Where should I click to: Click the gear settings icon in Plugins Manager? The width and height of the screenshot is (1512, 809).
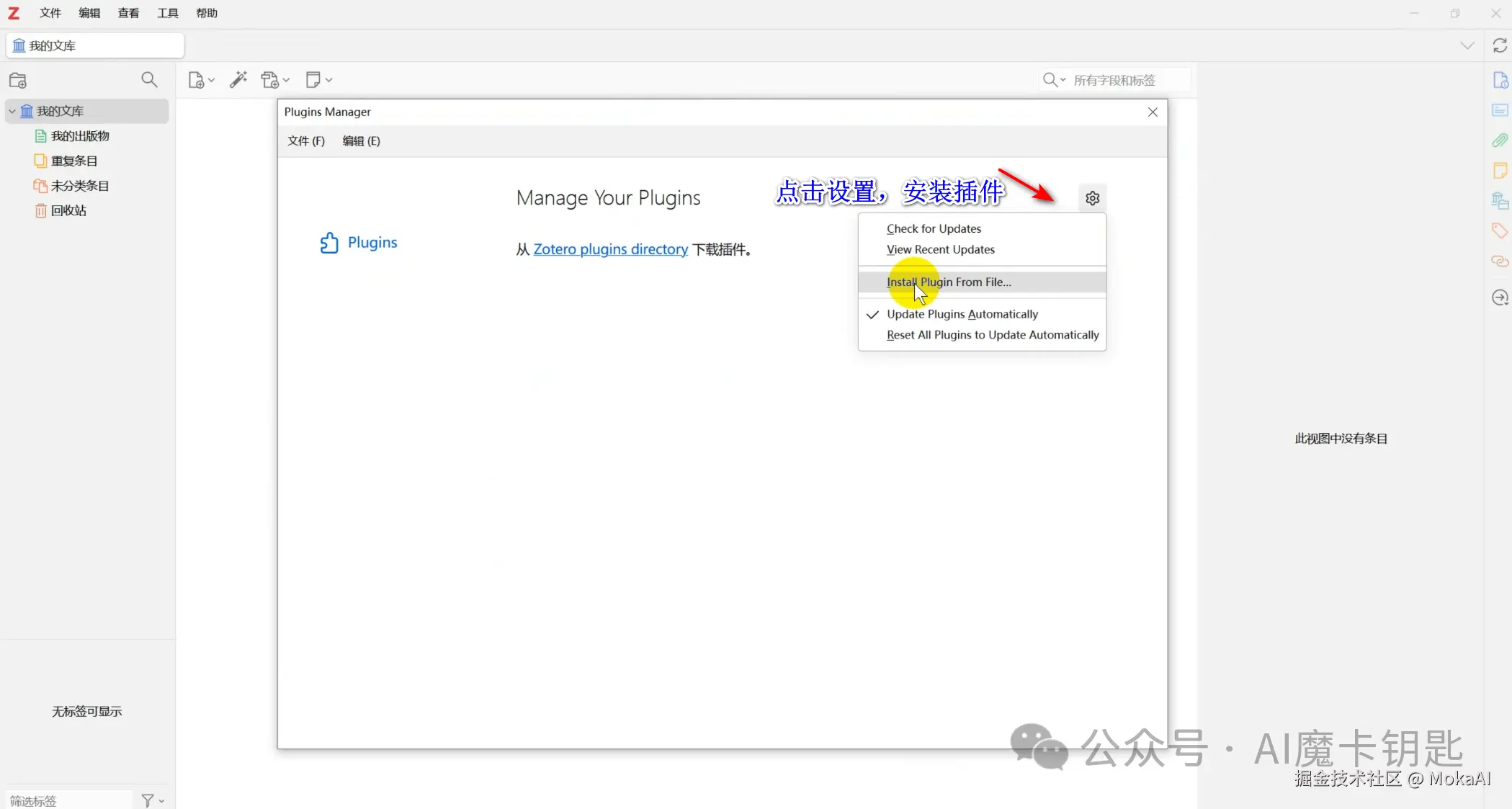tap(1092, 198)
